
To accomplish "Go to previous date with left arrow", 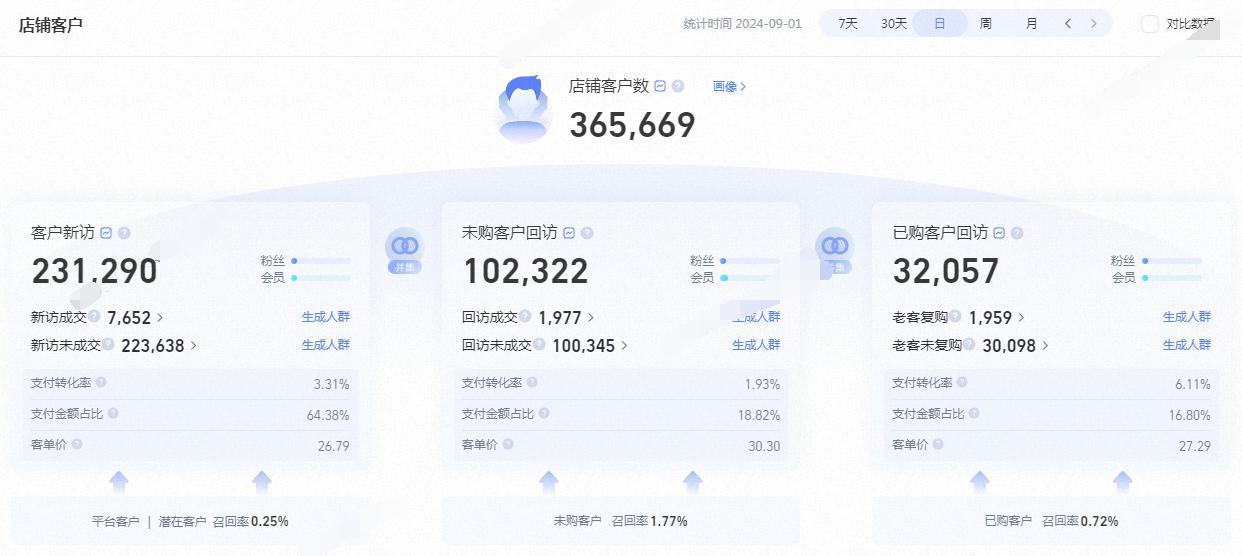I will pyautogui.click(x=1068, y=23).
